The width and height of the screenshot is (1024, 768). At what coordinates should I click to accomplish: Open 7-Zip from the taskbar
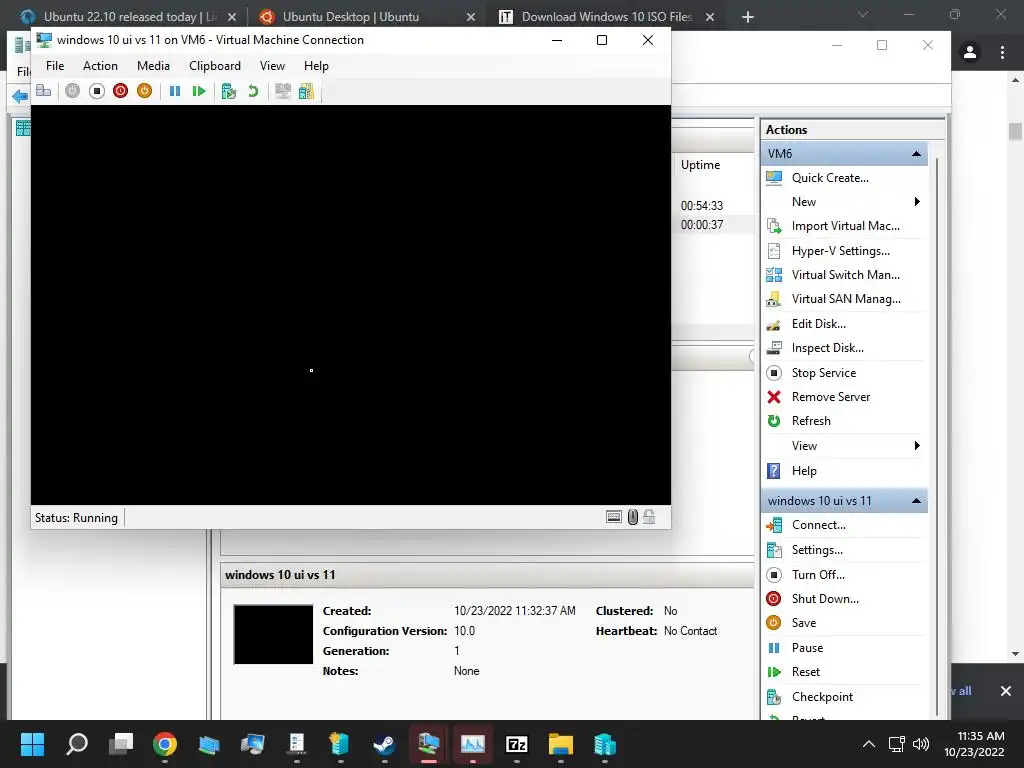(x=517, y=743)
